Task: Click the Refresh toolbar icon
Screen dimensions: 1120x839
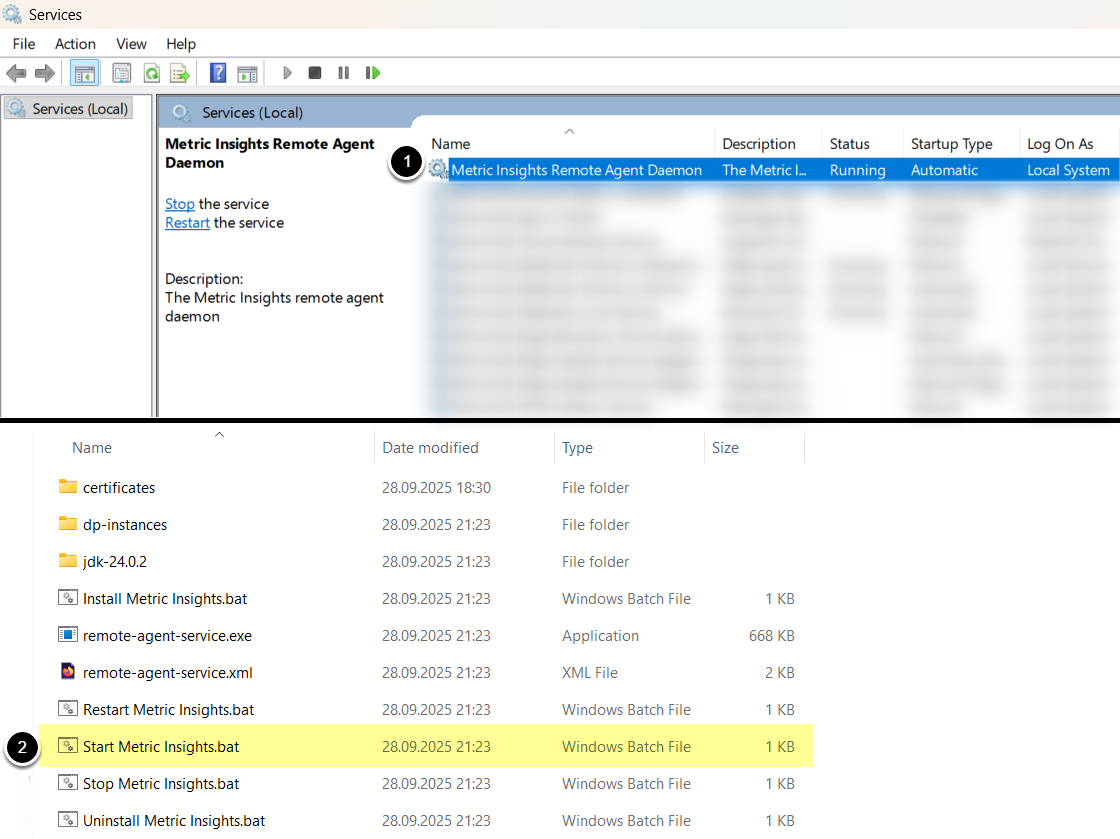Action: click(x=151, y=73)
